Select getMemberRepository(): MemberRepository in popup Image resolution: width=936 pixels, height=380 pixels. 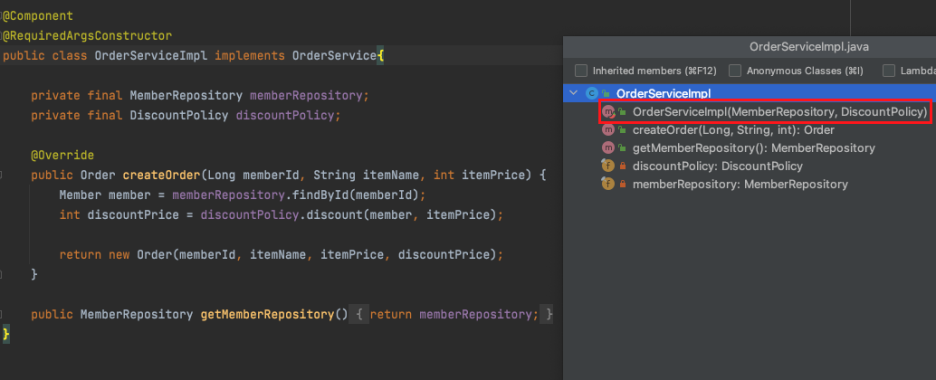[x=754, y=148]
